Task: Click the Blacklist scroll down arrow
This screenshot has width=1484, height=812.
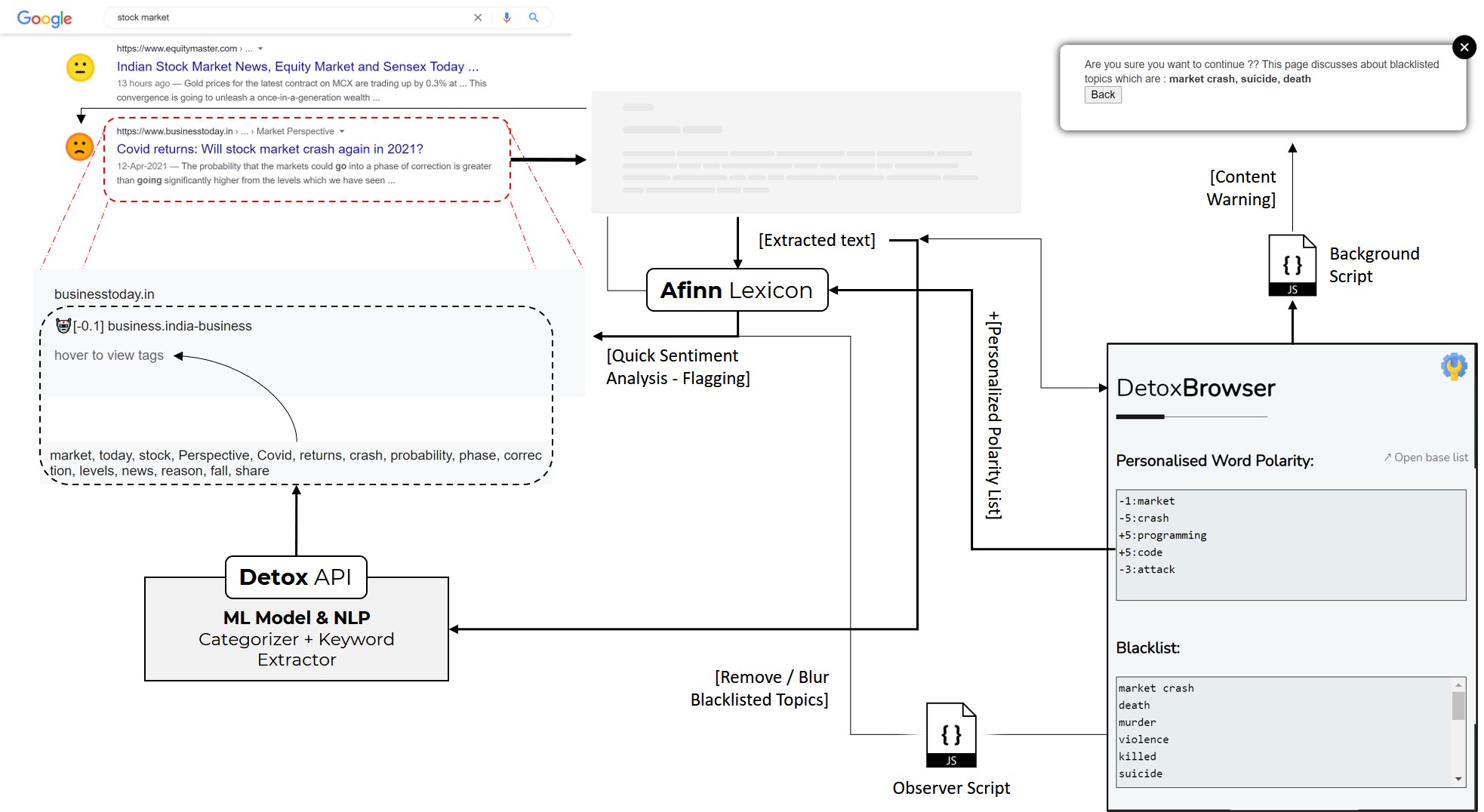Action: click(1458, 779)
